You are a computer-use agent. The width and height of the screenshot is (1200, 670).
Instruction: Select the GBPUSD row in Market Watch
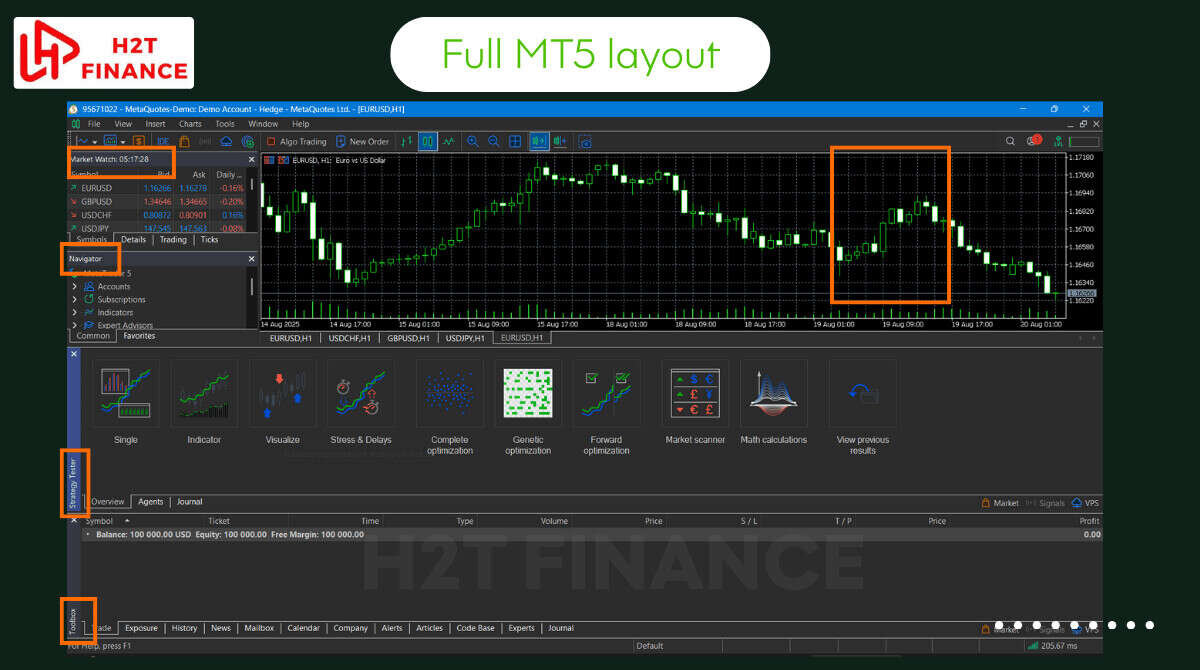(158, 201)
